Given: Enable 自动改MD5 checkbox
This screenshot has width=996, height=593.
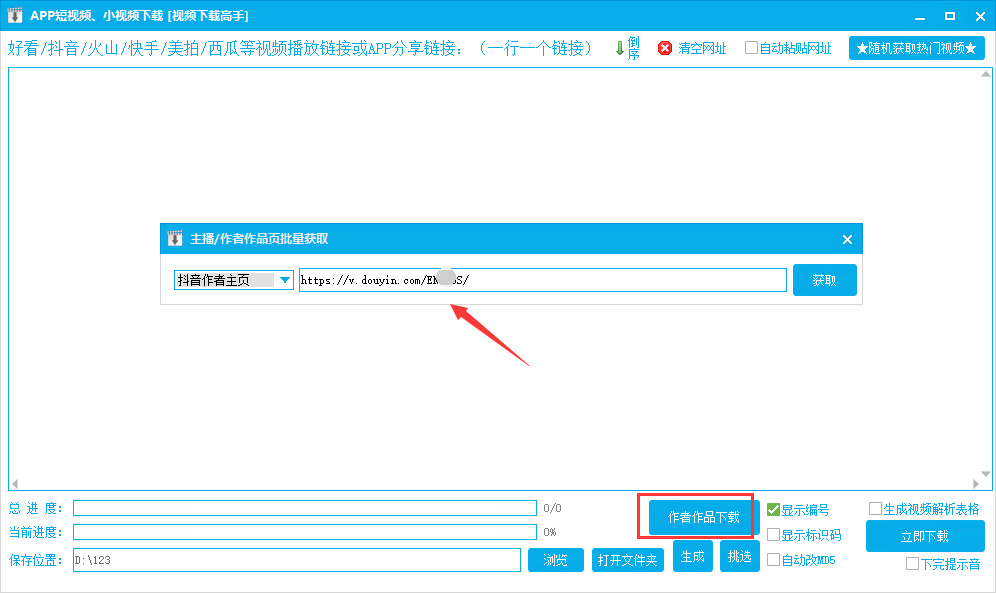Looking at the screenshot, I should tap(773, 559).
